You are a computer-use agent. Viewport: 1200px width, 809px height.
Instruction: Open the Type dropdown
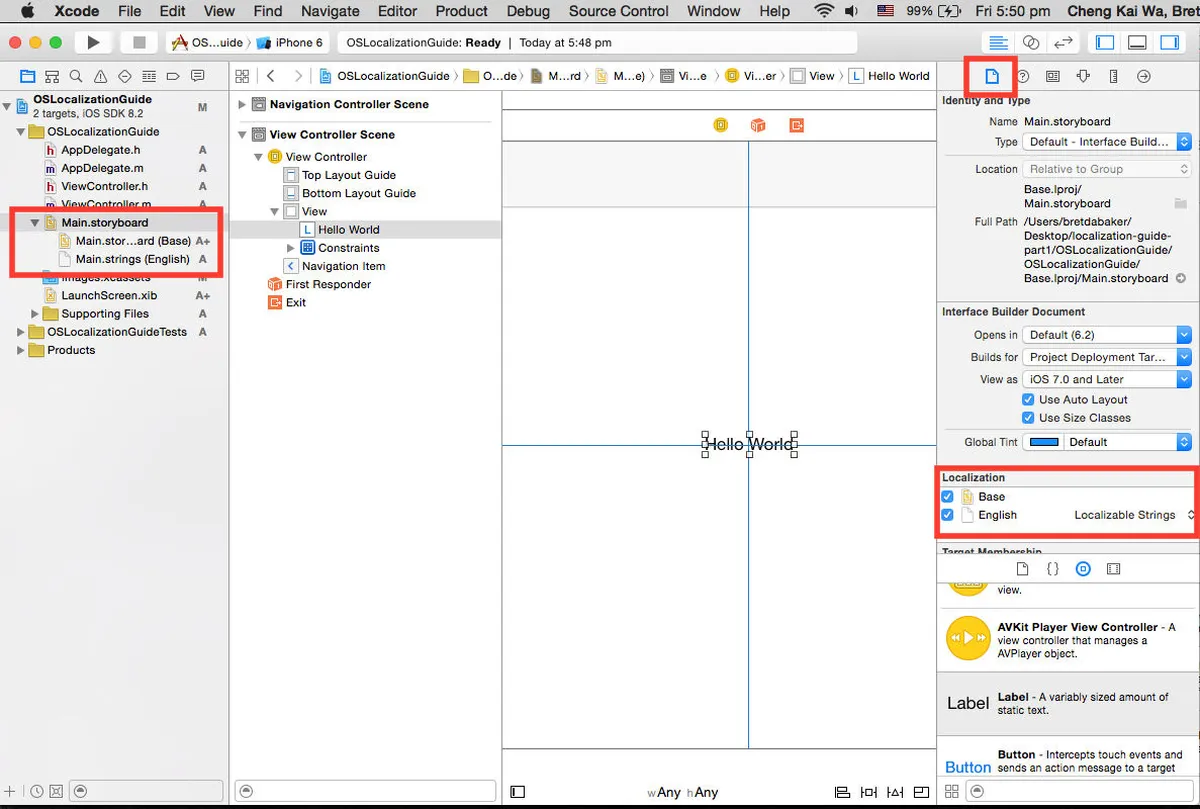(x=1107, y=142)
